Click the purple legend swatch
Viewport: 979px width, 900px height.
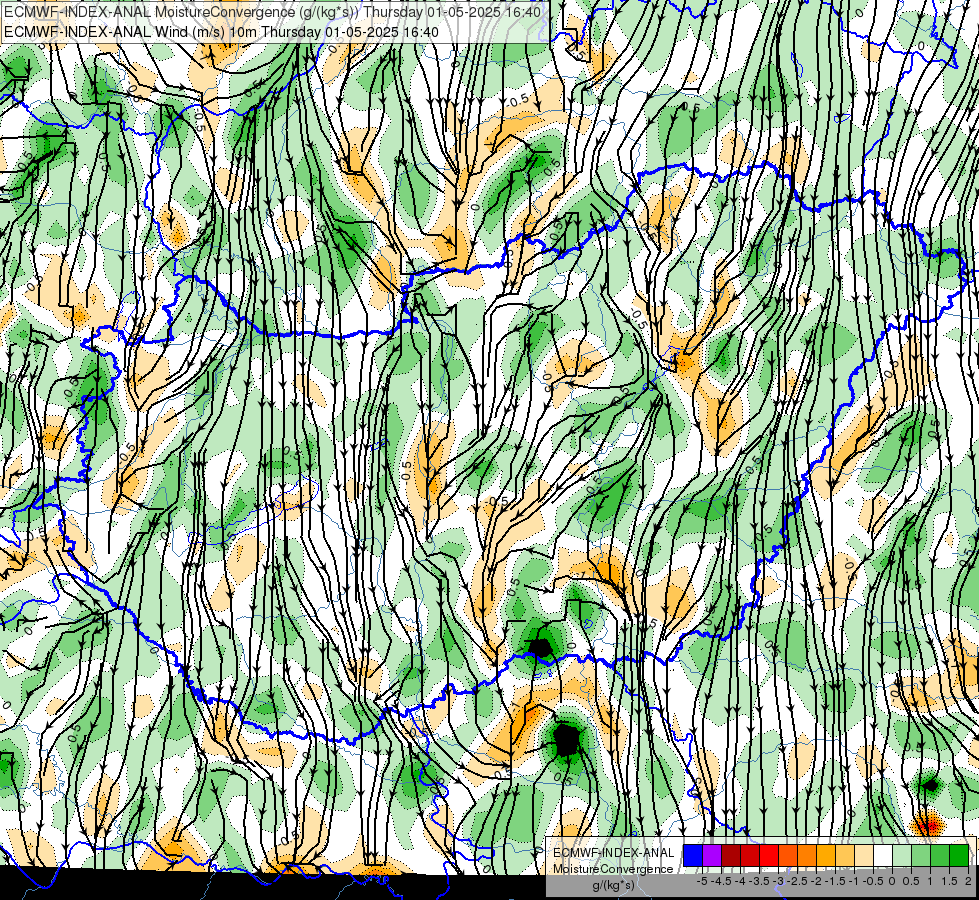pyautogui.click(x=712, y=856)
